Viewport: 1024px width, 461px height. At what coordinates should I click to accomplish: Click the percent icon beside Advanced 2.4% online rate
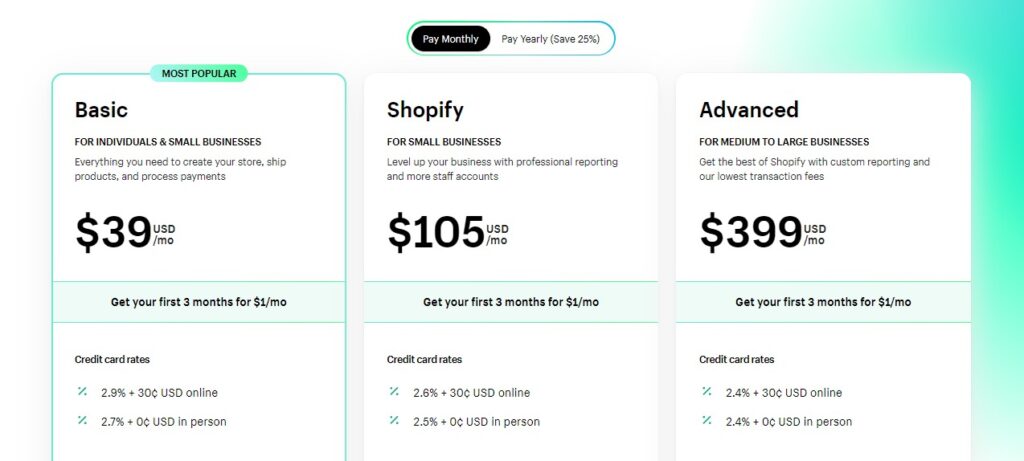[x=707, y=392]
